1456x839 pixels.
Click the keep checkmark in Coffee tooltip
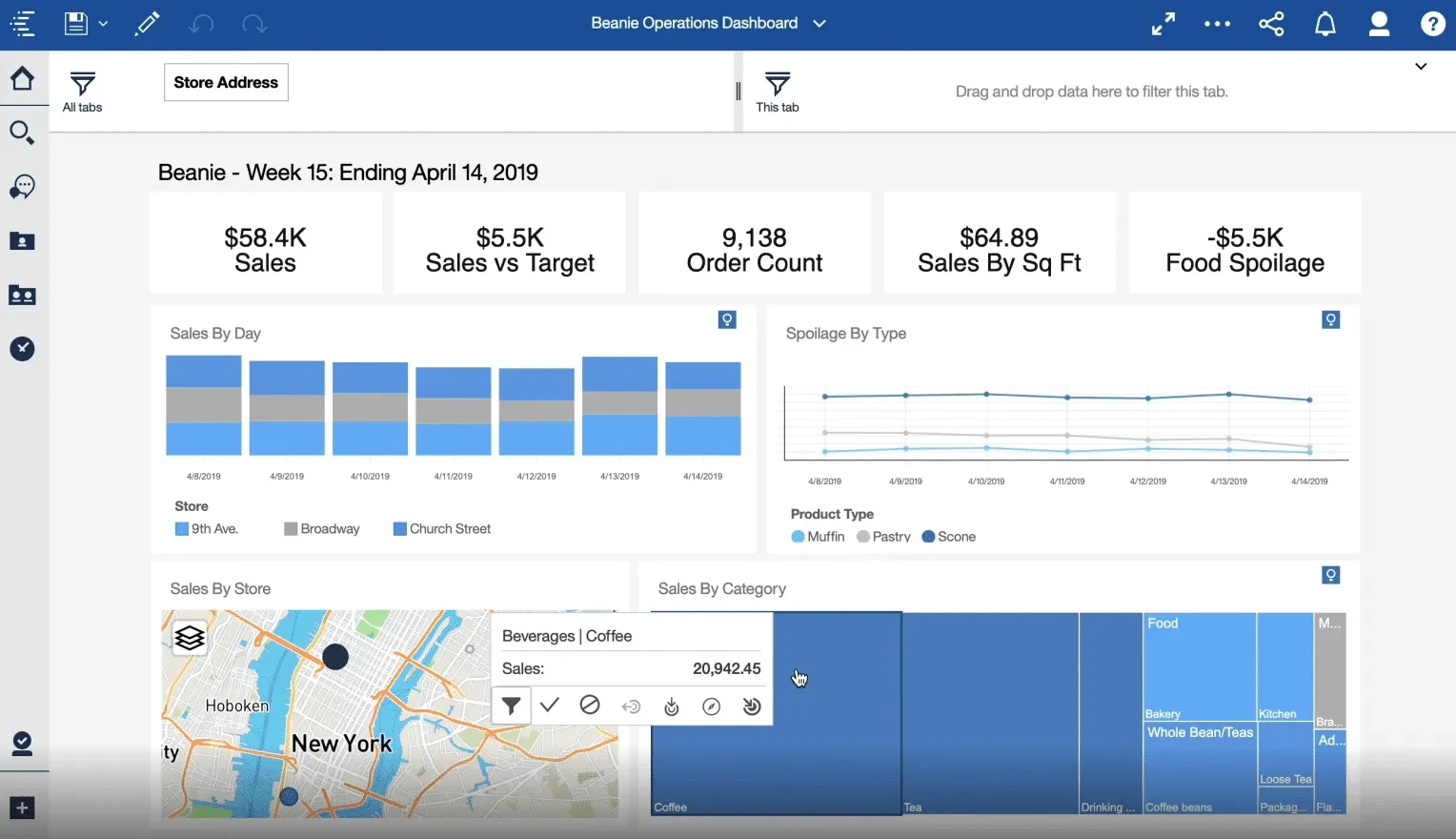[549, 705]
